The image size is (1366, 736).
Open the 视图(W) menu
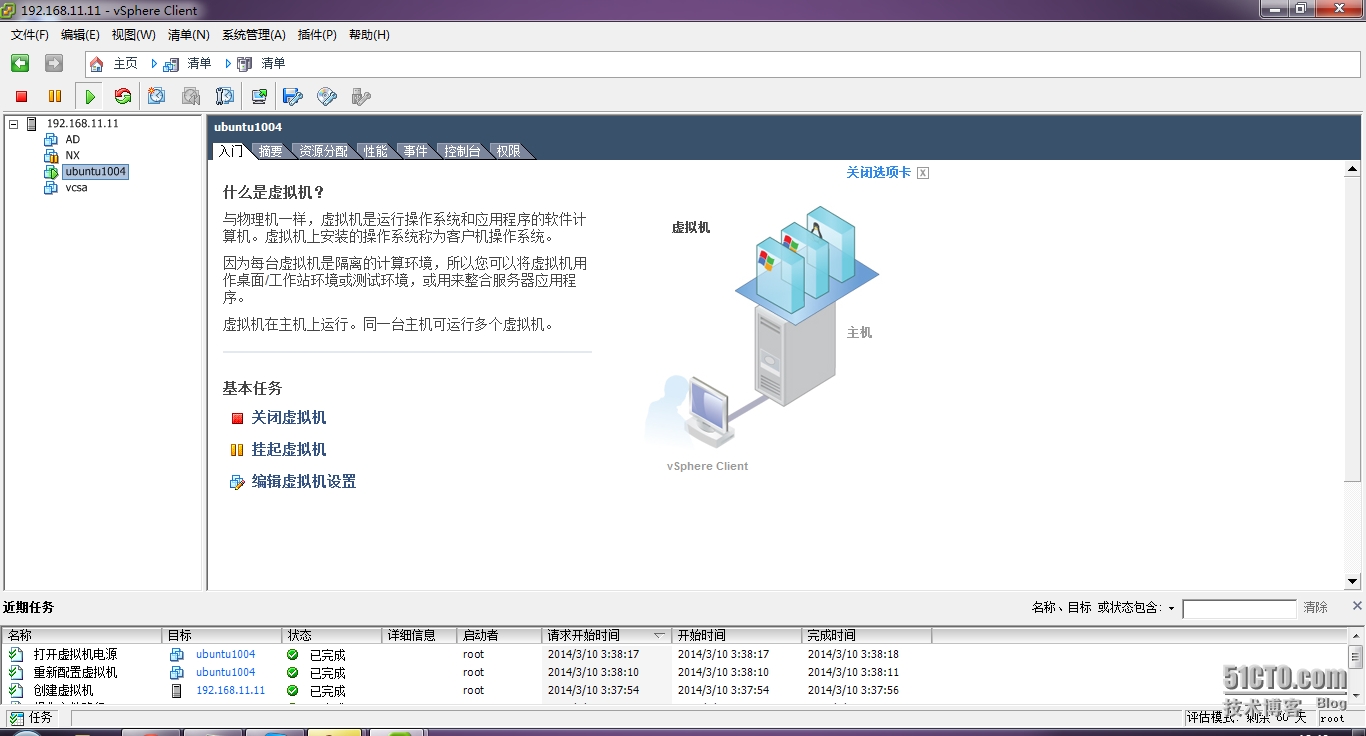coord(133,35)
